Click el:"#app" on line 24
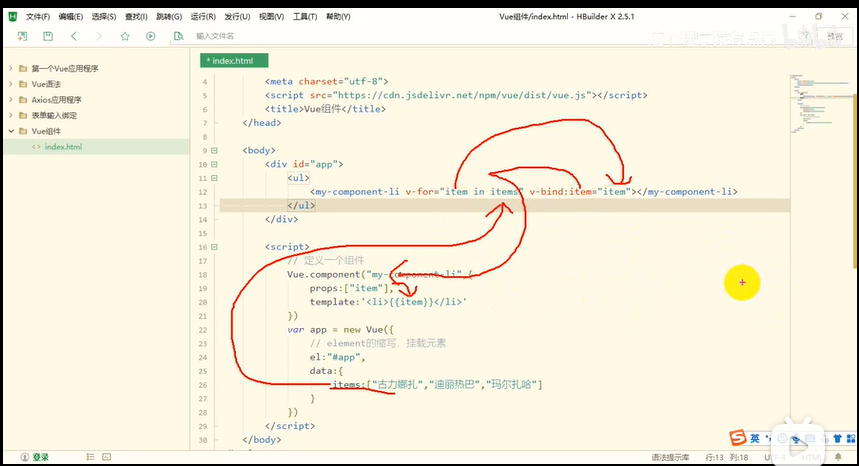Viewport: 859px width, 466px height. click(x=337, y=357)
